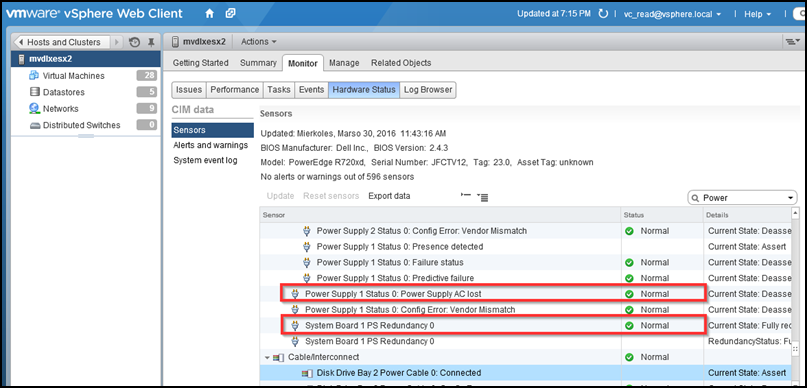The width and height of the screenshot is (807, 388).
Task: Click Reset sensors link
Action: tap(331, 196)
